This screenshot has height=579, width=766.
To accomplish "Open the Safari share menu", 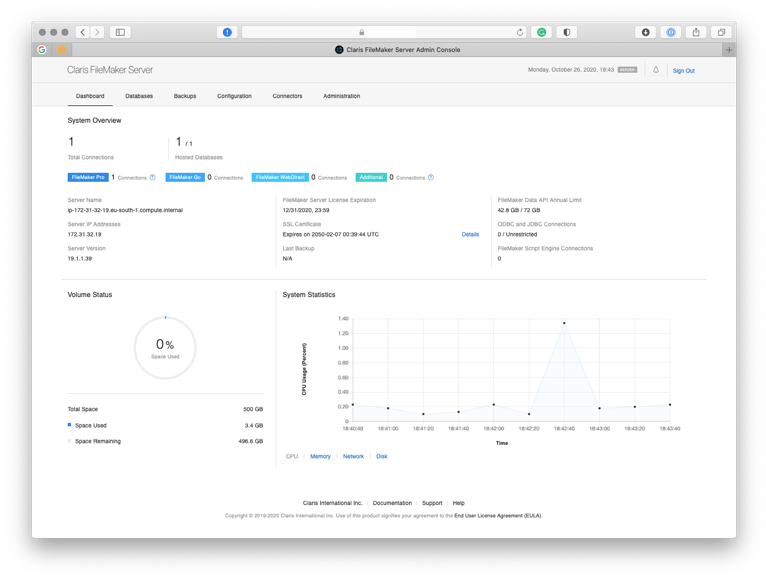I will pos(696,32).
